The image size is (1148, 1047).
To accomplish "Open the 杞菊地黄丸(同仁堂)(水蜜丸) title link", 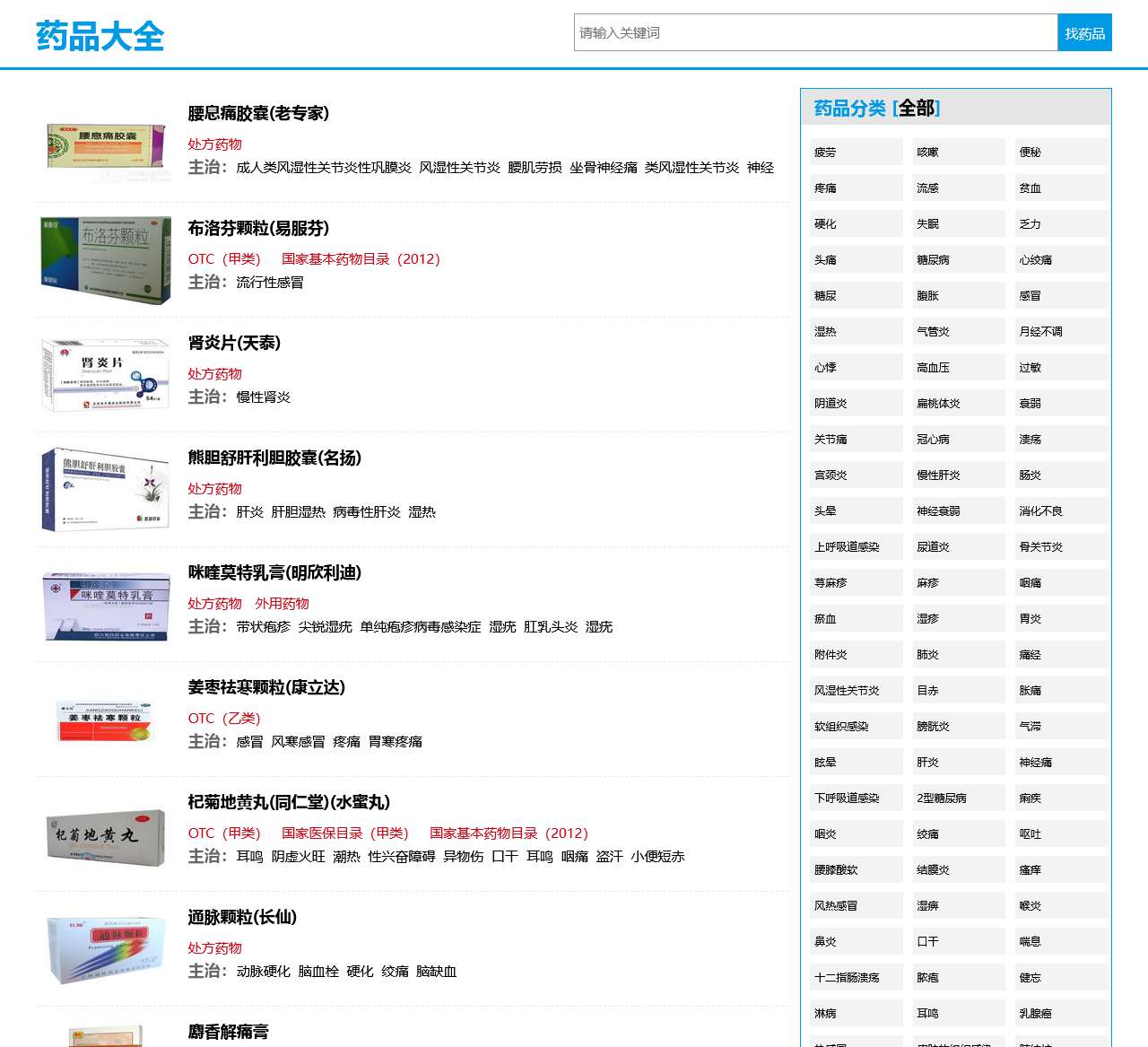I will (x=289, y=802).
